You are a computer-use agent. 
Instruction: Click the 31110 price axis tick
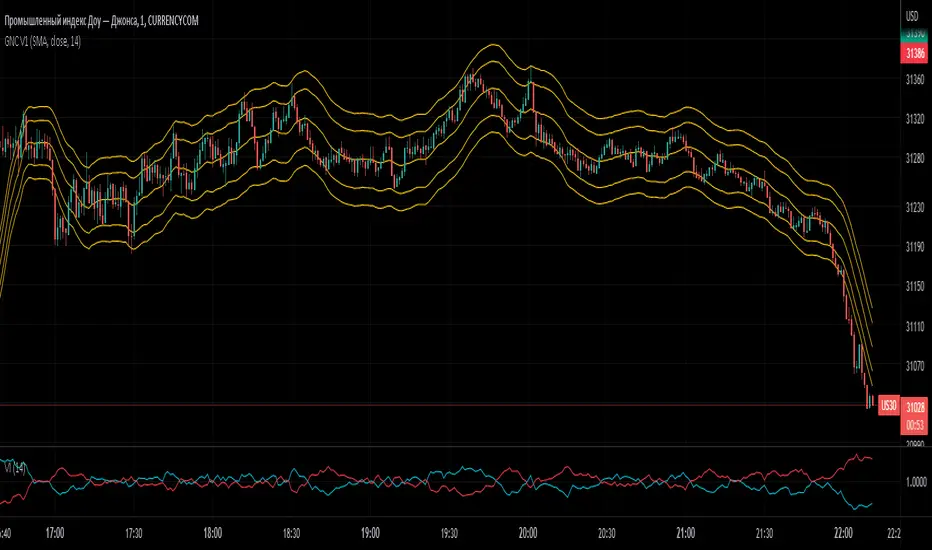pyautogui.click(x=915, y=326)
